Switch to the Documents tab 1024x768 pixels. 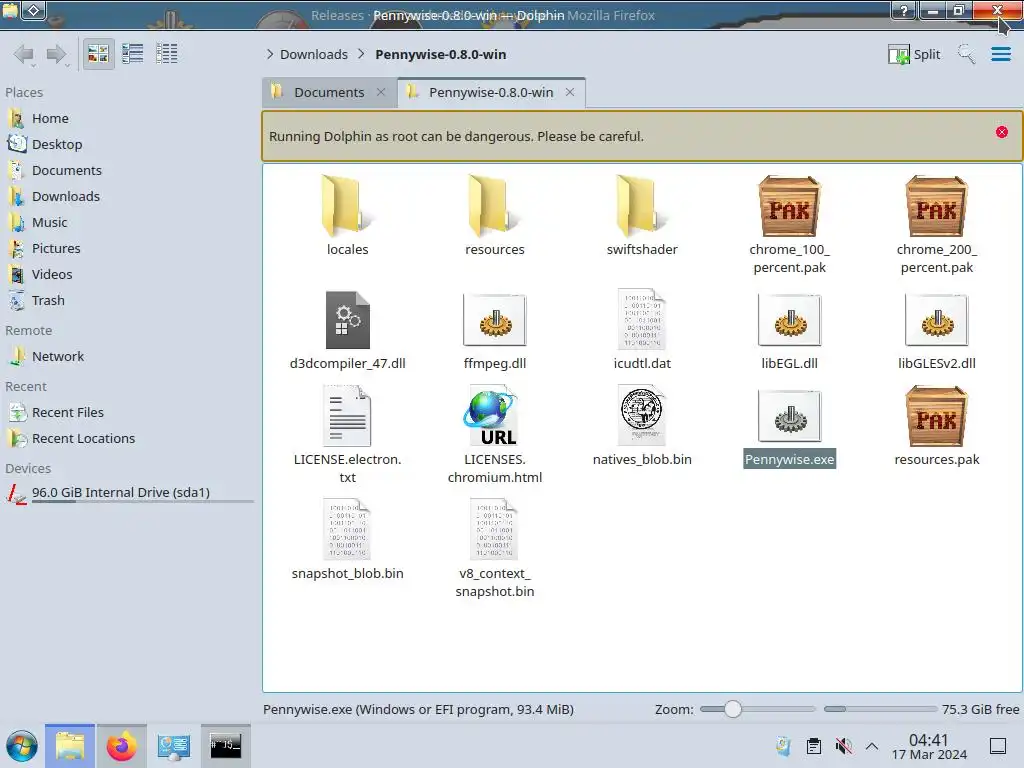[x=329, y=92]
